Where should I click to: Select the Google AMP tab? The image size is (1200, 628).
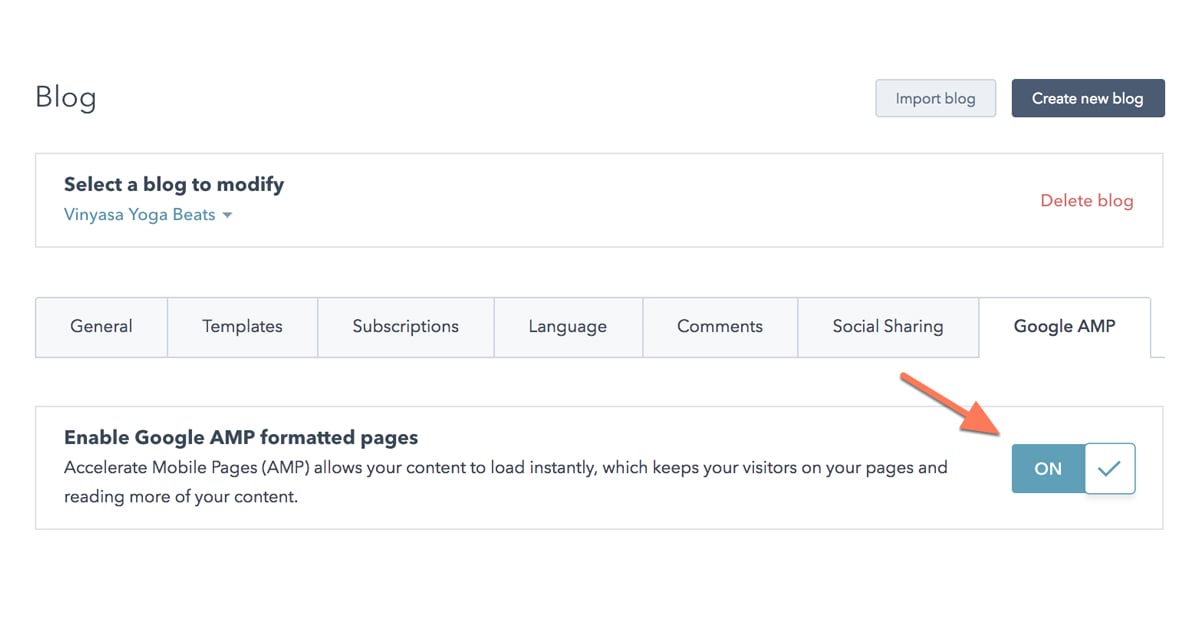click(1064, 327)
